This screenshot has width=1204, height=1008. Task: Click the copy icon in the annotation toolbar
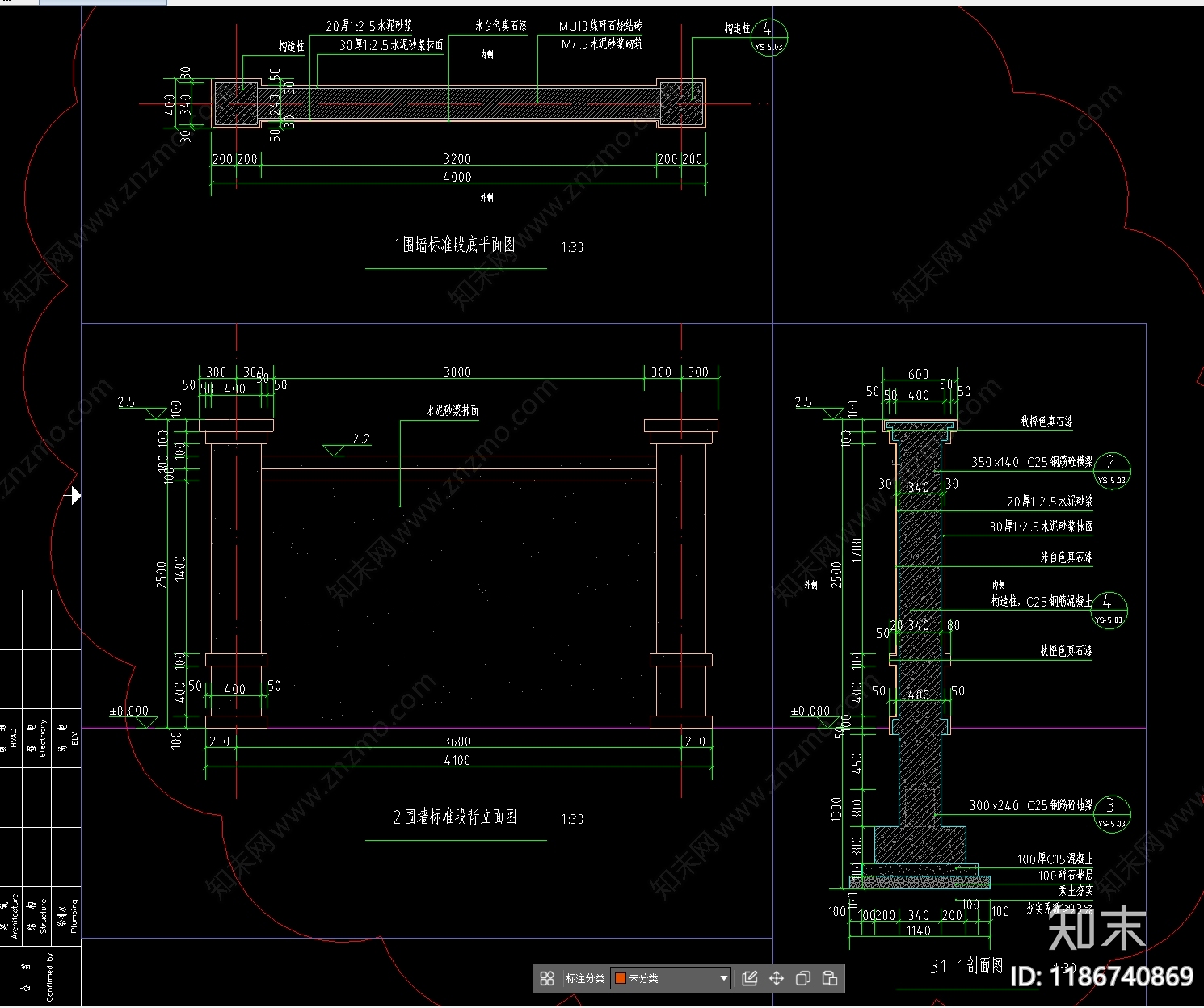pos(803,978)
